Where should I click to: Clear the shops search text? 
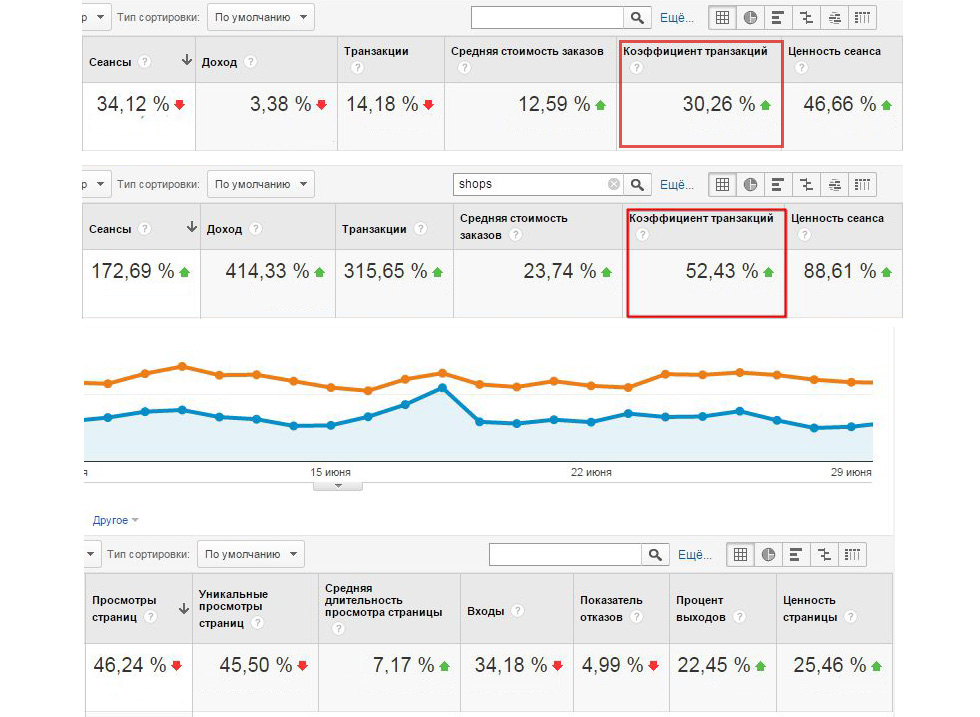[614, 184]
